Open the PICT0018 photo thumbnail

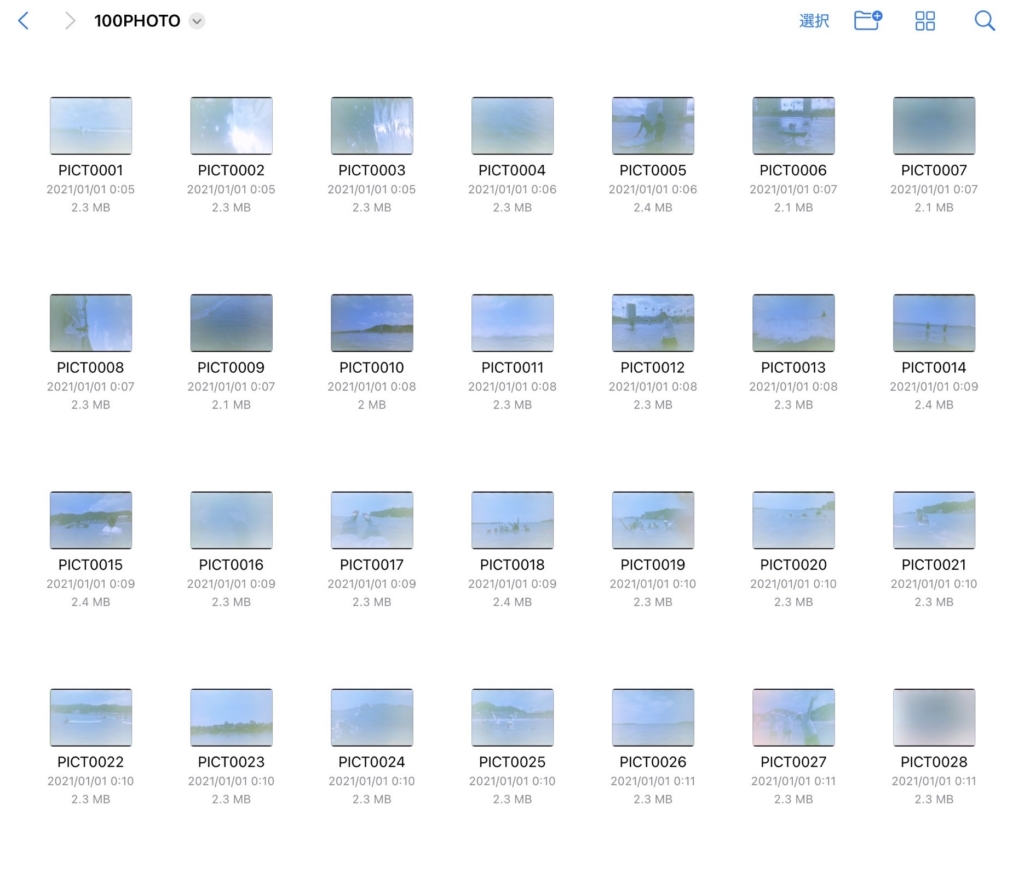(513, 520)
